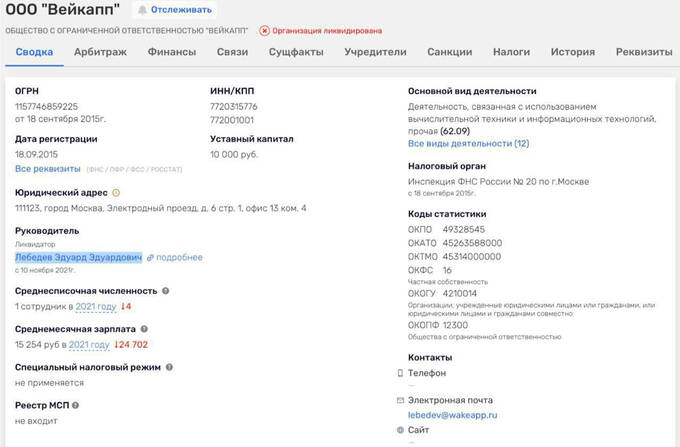Switch to the Арбитраж tab

[99, 52]
